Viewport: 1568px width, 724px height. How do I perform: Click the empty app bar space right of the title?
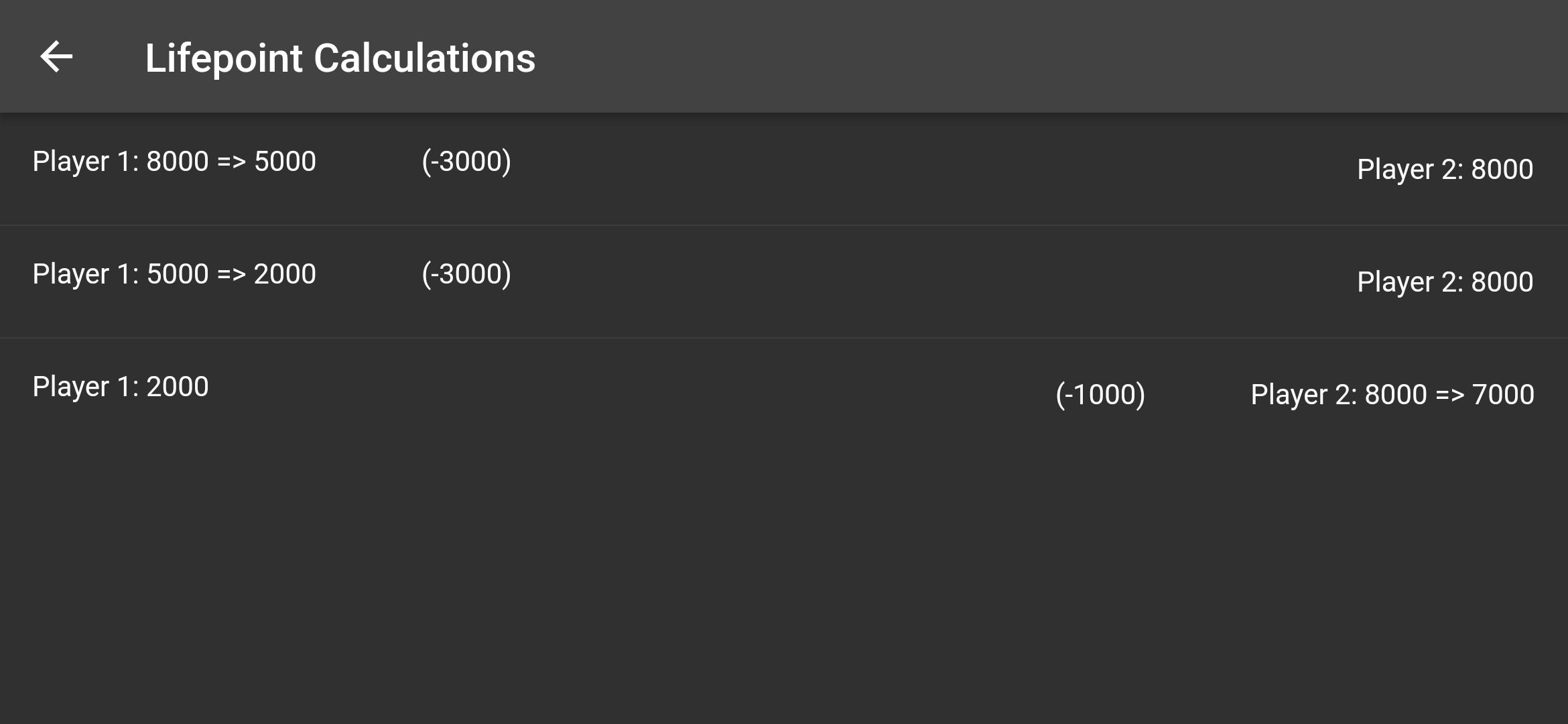1005,56
